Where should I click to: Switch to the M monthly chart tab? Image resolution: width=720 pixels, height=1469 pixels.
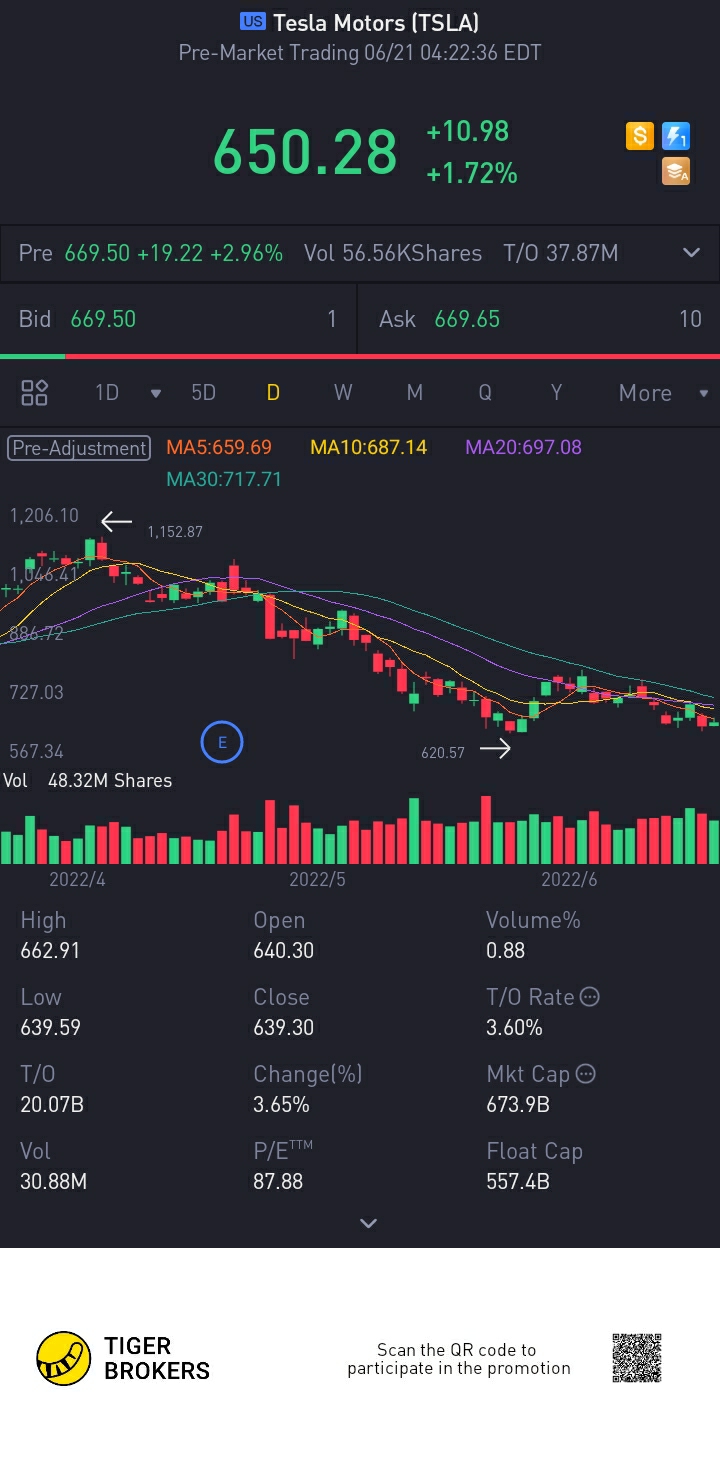point(415,393)
